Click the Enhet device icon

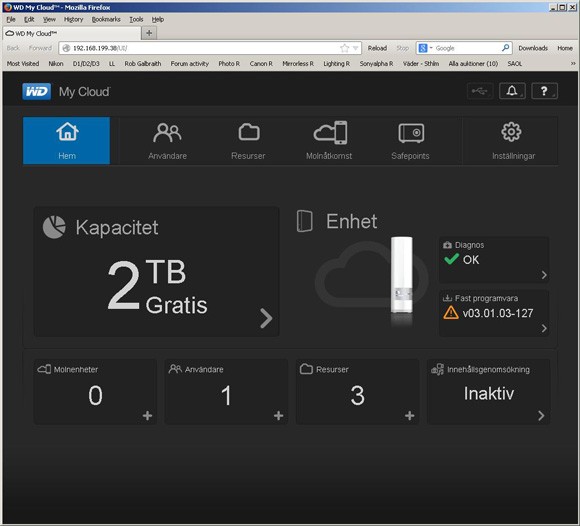pos(305,221)
